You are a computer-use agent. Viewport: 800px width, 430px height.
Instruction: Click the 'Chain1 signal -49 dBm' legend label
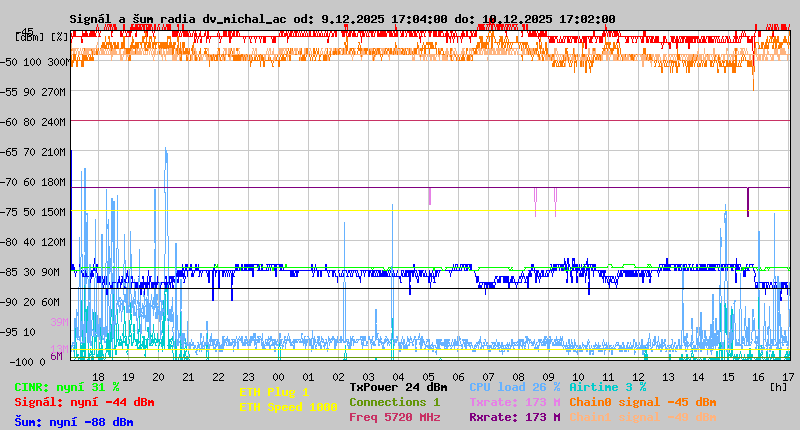click(x=642, y=417)
